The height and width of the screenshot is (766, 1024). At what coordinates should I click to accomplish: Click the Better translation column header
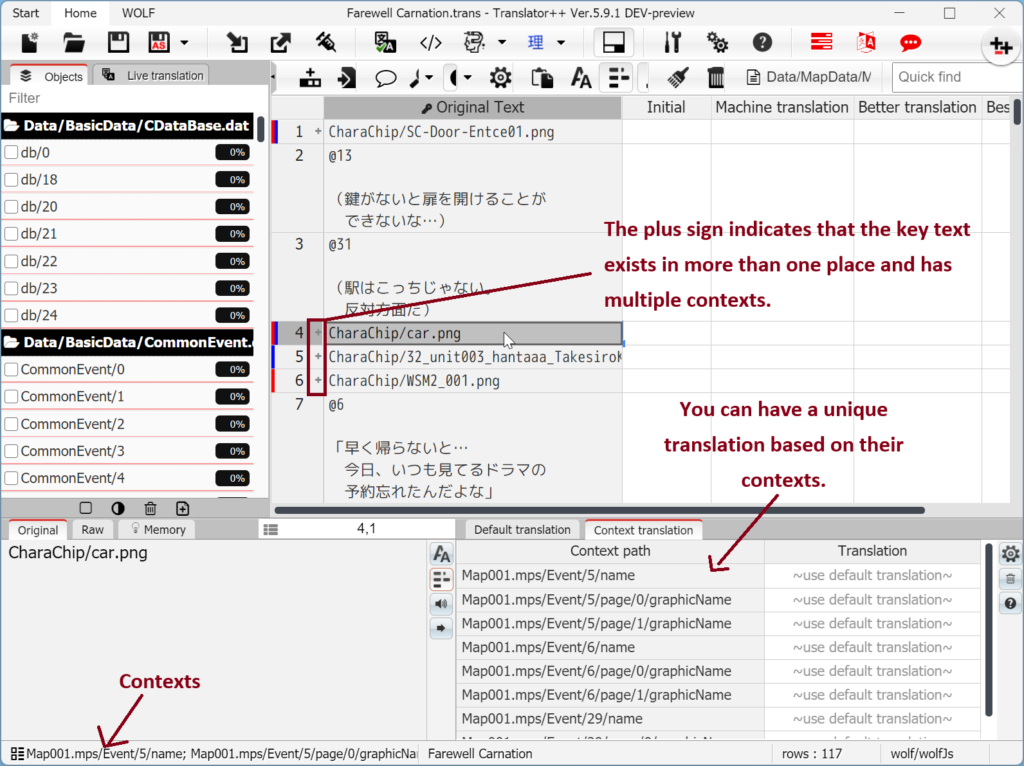[x=917, y=108]
